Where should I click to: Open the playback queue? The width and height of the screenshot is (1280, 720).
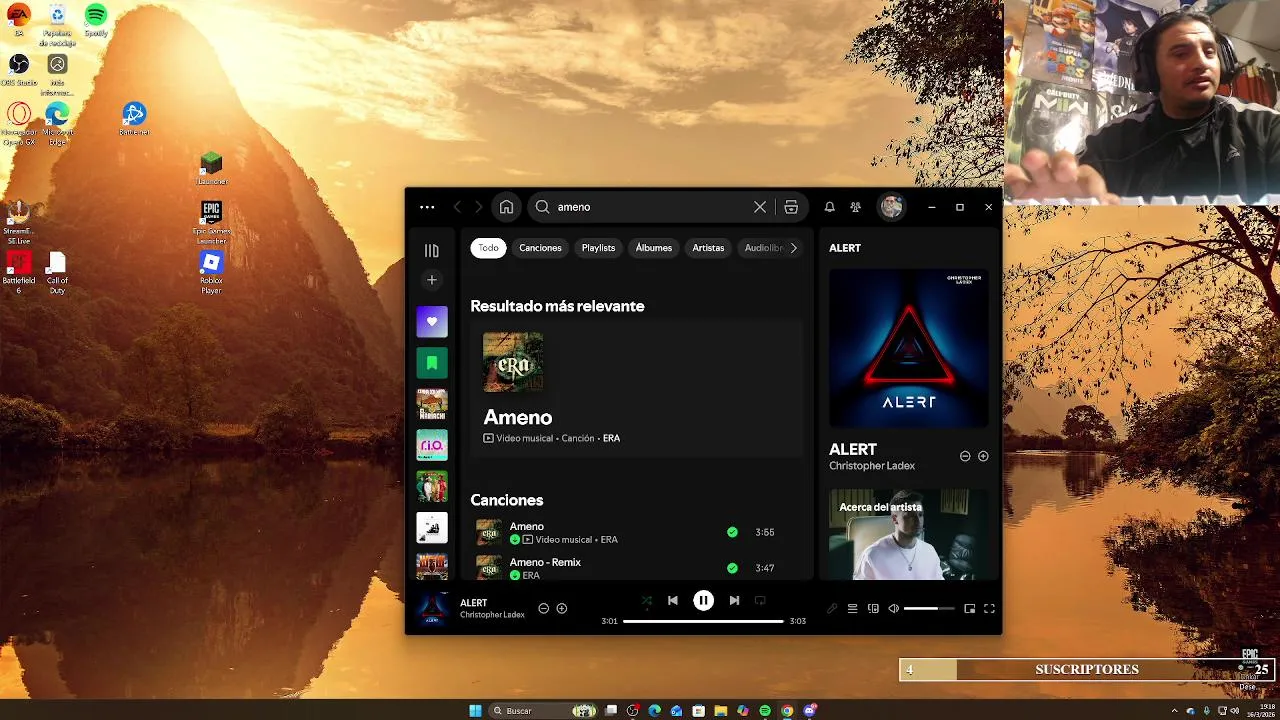point(852,608)
